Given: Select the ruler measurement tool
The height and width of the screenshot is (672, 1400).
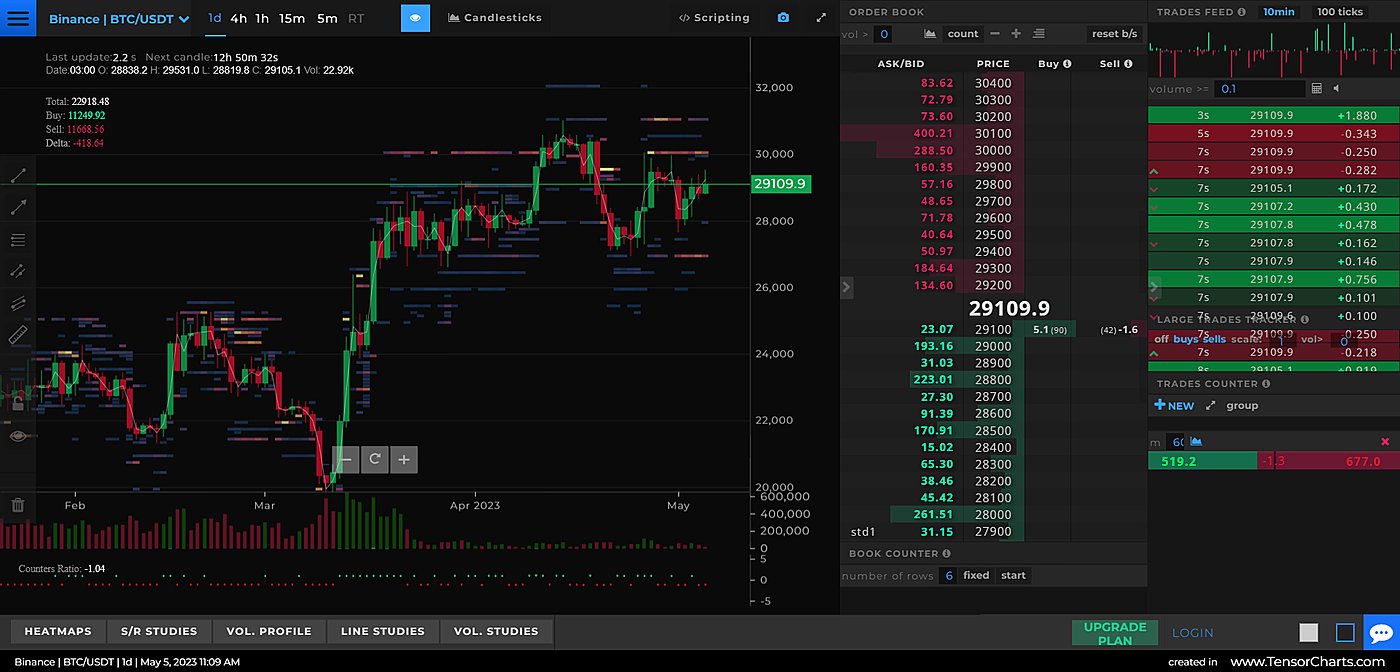Looking at the screenshot, I should (18, 335).
